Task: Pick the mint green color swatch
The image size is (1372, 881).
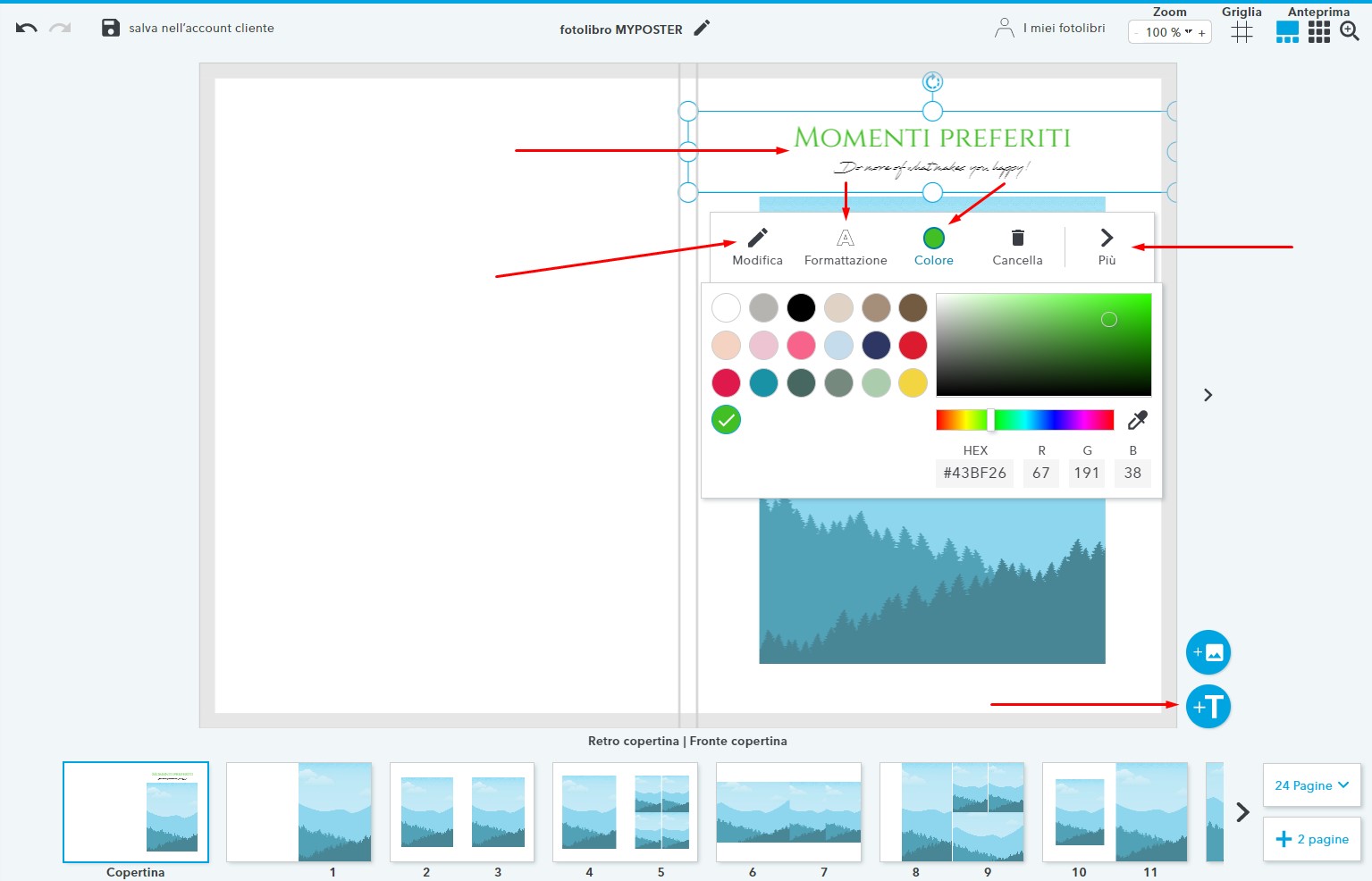Action: coord(876,382)
